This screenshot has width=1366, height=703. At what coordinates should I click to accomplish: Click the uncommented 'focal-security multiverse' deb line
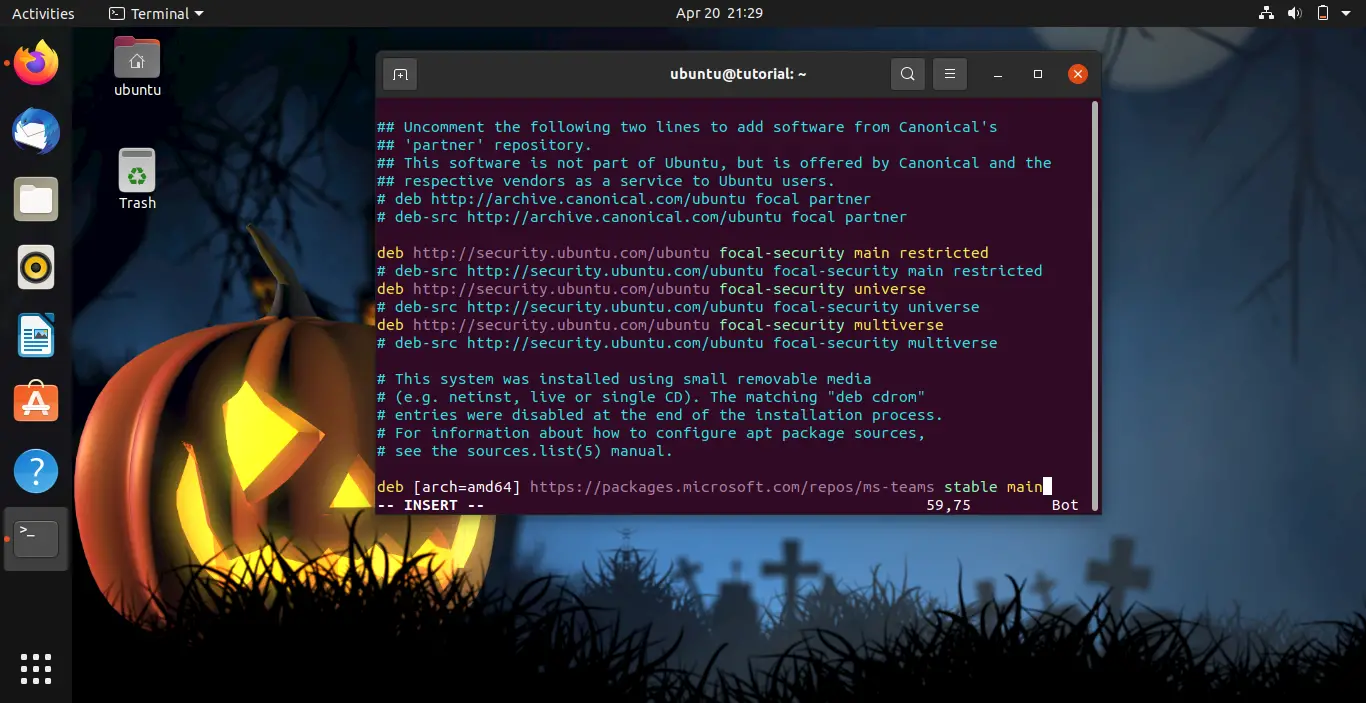(660, 325)
